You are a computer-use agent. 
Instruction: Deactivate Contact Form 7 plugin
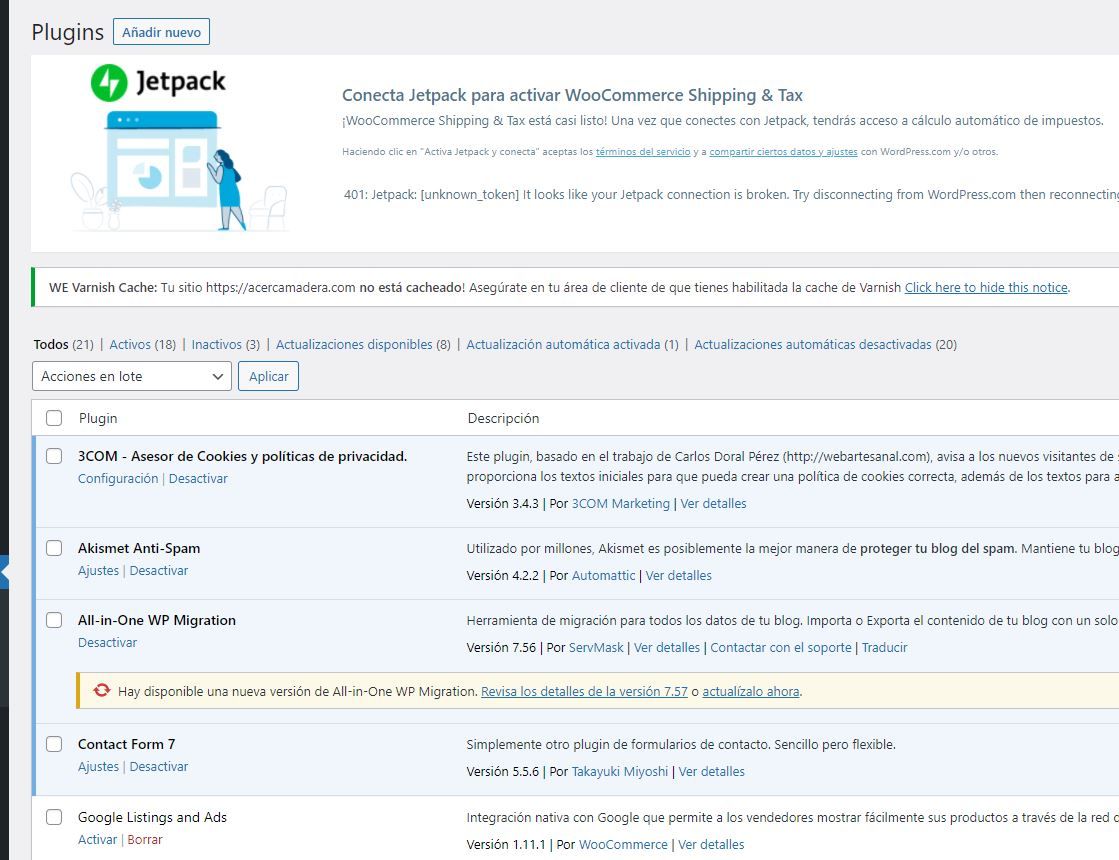pyautogui.click(x=158, y=767)
